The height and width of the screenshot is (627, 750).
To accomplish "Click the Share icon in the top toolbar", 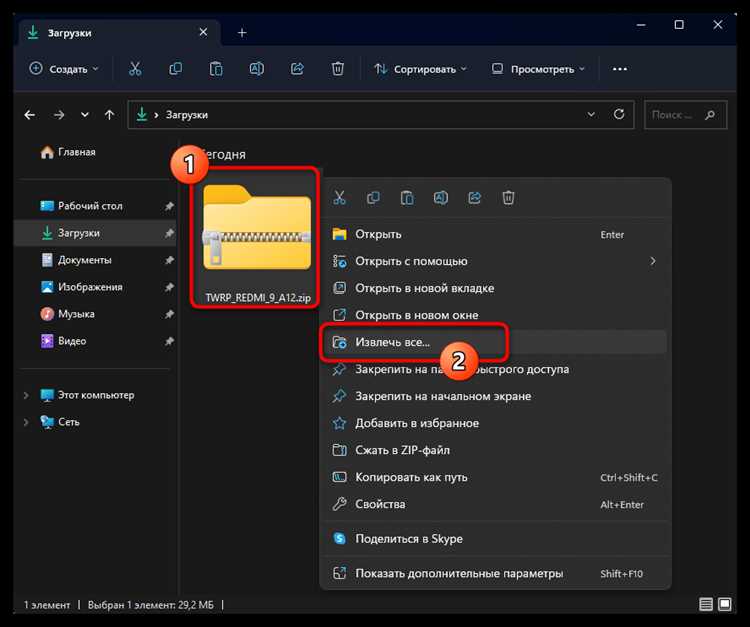I will (x=297, y=69).
